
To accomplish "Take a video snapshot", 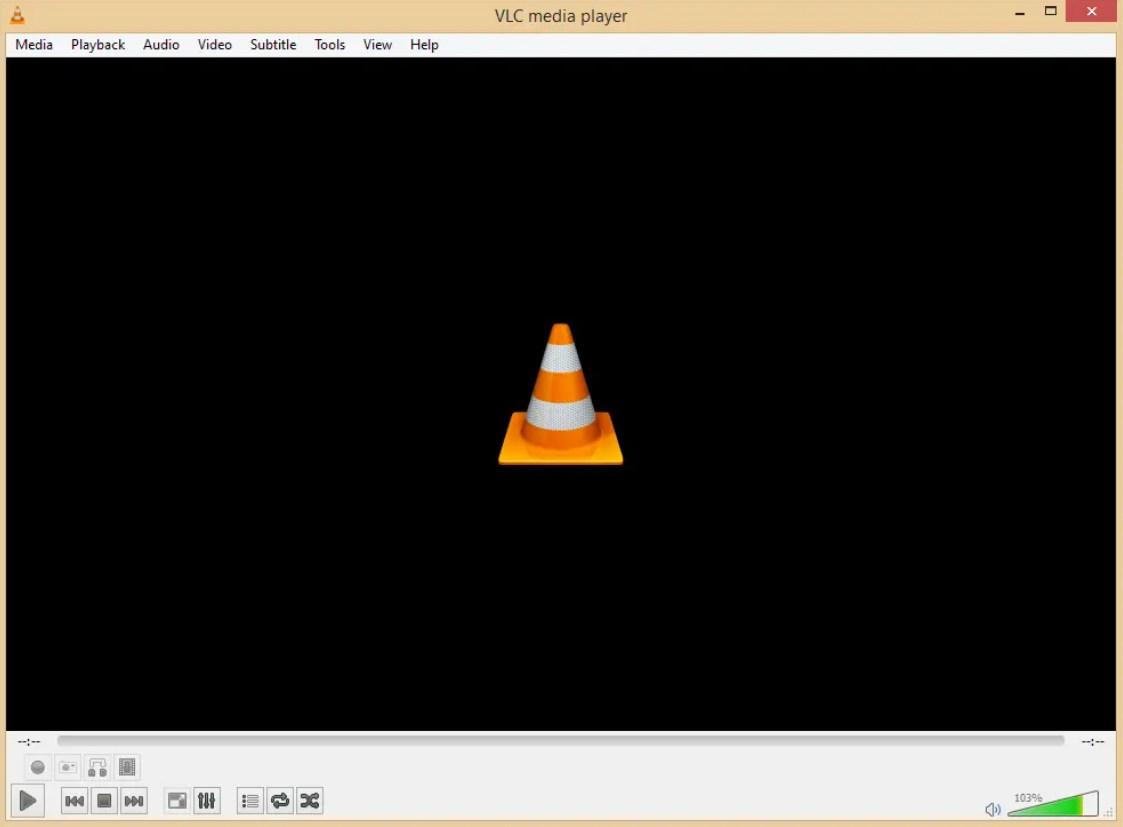I will pyautogui.click(x=68, y=767).
